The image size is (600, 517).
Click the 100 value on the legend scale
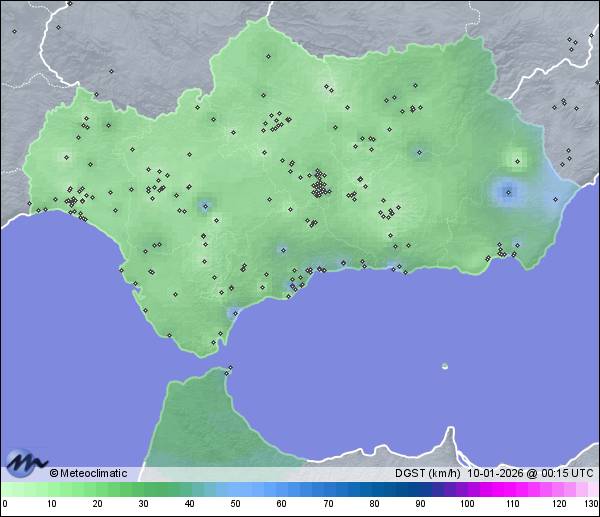[466, 504]
